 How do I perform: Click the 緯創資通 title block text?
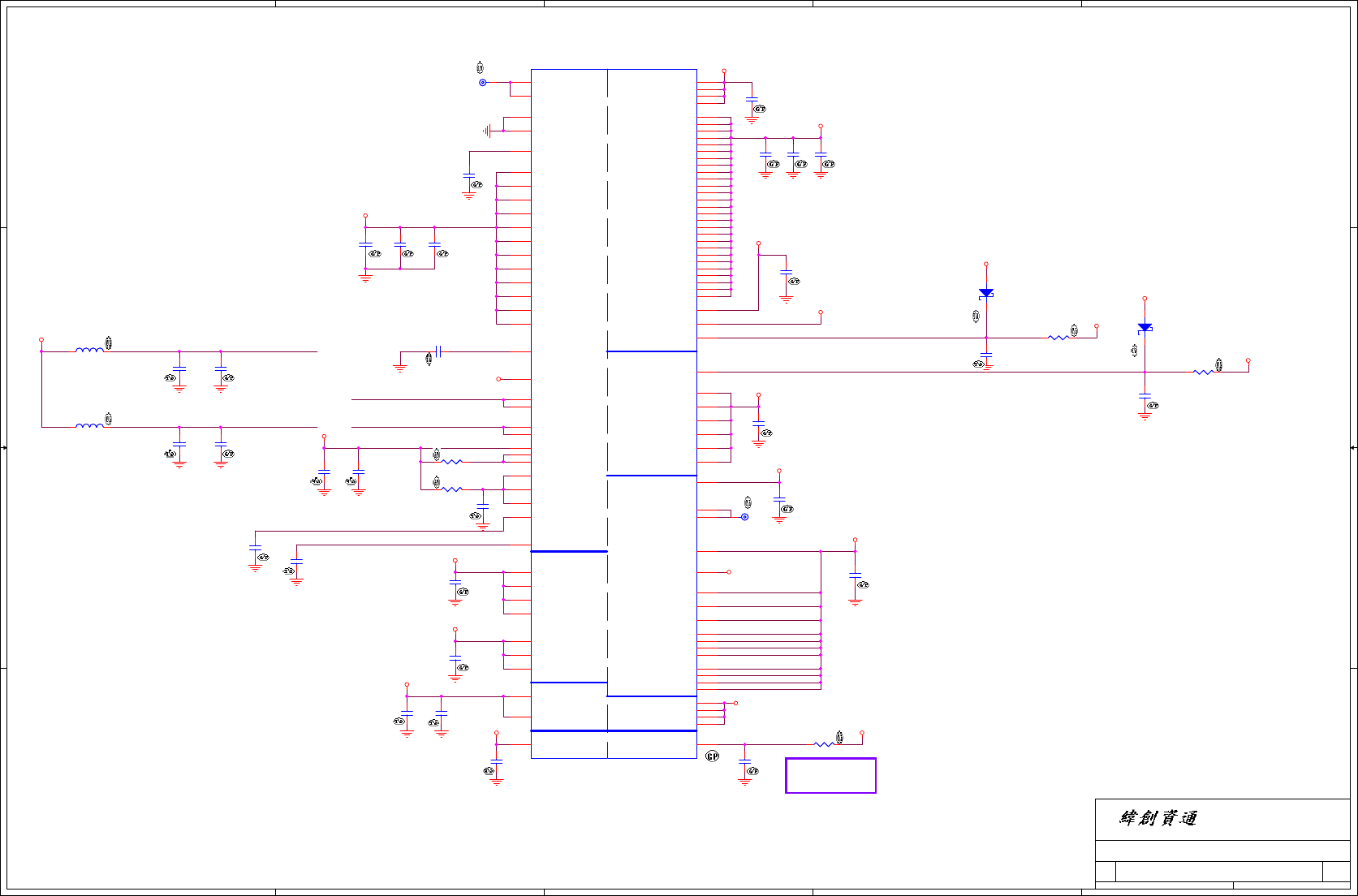click(x=1158, y=818)
